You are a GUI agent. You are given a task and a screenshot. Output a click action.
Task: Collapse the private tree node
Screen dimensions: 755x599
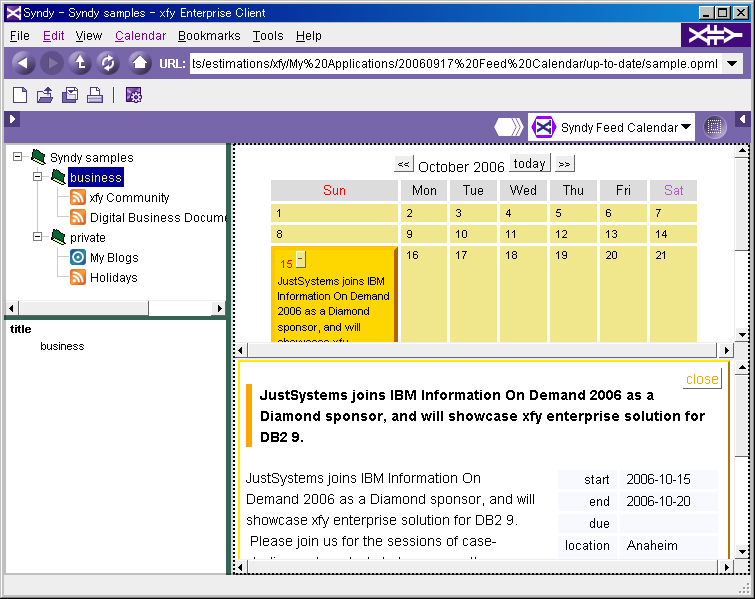pos(38,237)
